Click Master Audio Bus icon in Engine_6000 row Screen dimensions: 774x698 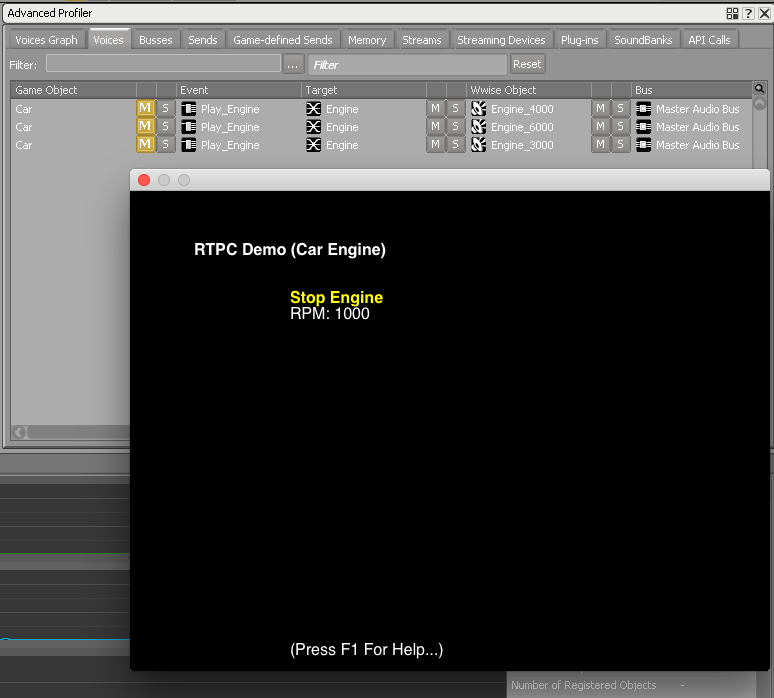[643, 127]
